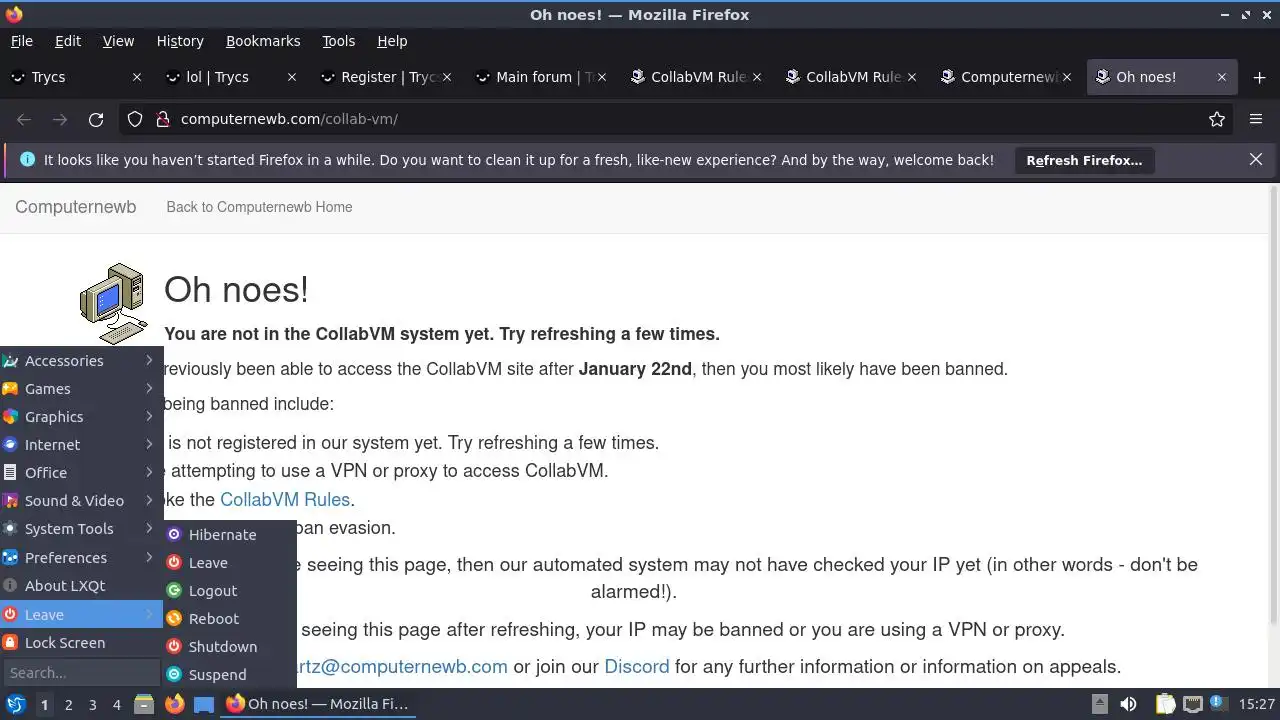Open the CollabVM Rules link
Viewport: 1280px width, 720px height.
(285, 500)
